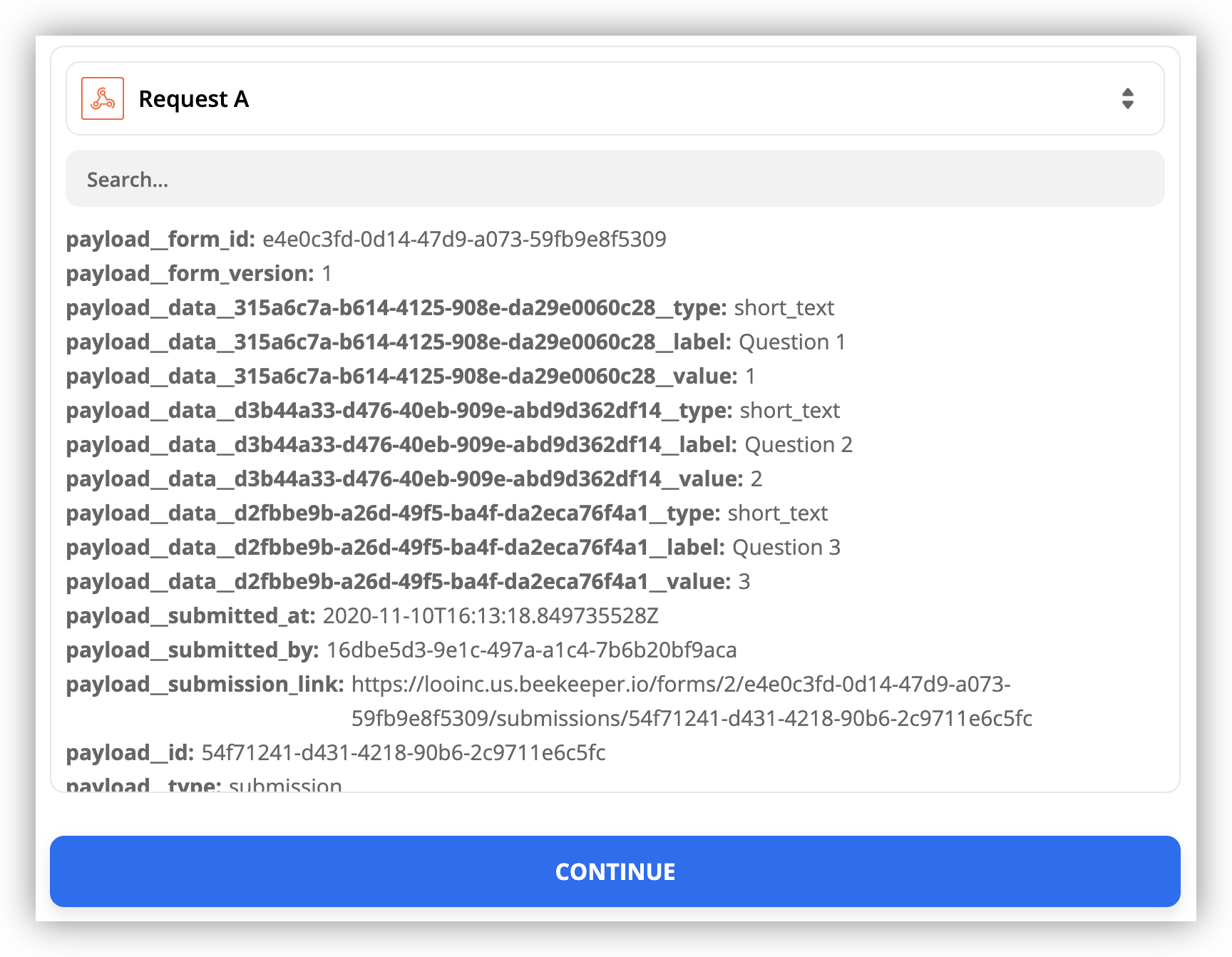
Task: Pick the d2fbbe9b value row showing 3
Action: [x=408, y=581]
